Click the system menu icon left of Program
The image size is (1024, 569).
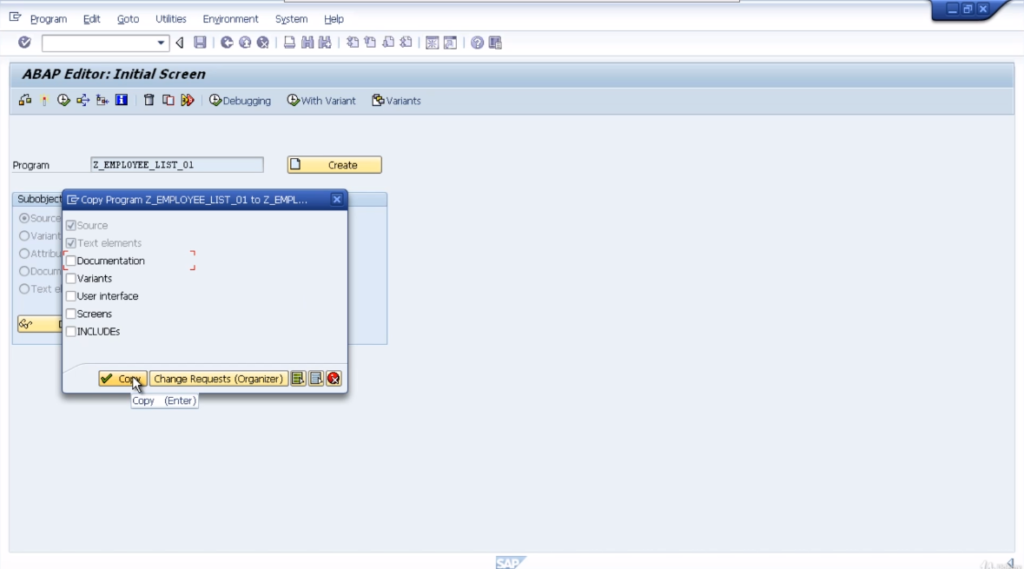(x=15, y=18)
